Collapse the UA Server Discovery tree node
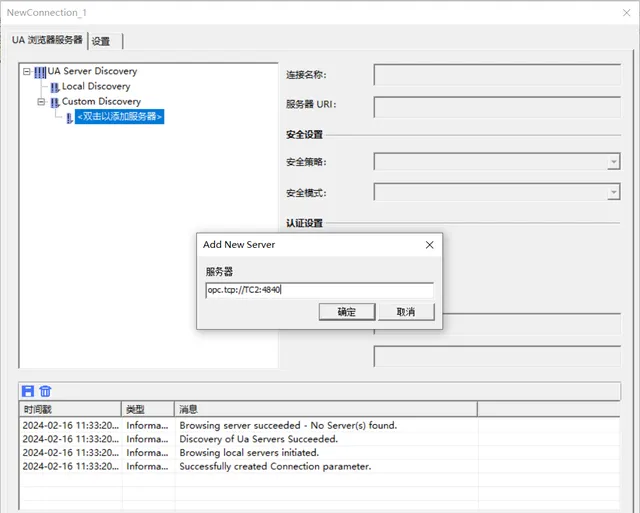Screen dimensions: 640x513 click(27, 71)
